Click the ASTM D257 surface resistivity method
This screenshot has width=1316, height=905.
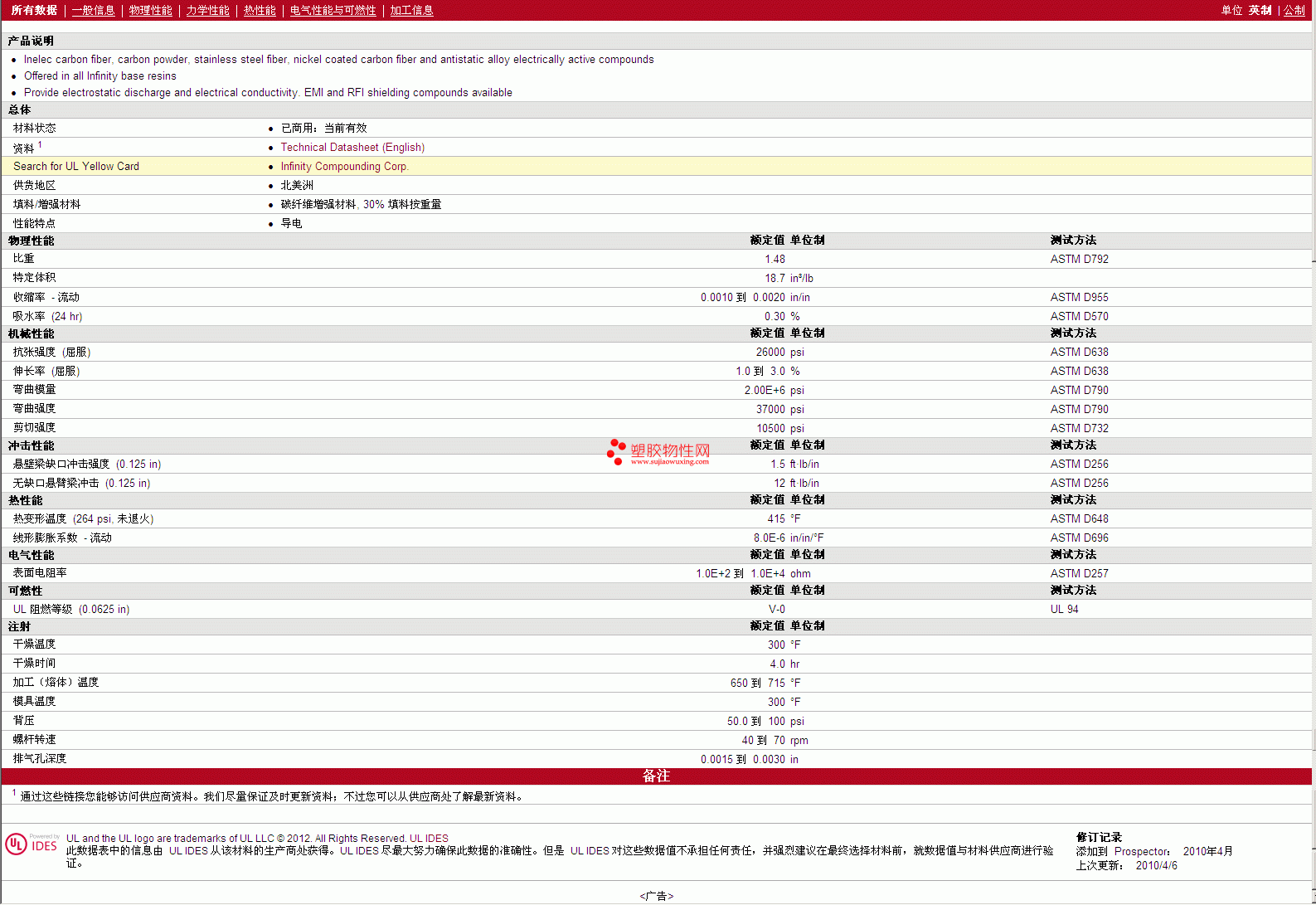tap(1079, 573)
